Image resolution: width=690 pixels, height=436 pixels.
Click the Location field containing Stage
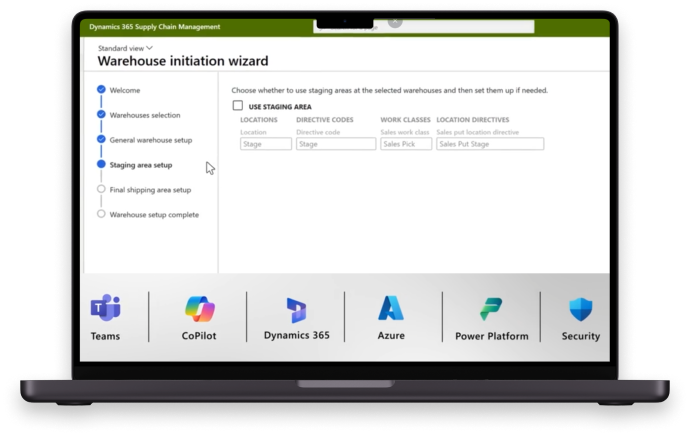tap(266, 144)
